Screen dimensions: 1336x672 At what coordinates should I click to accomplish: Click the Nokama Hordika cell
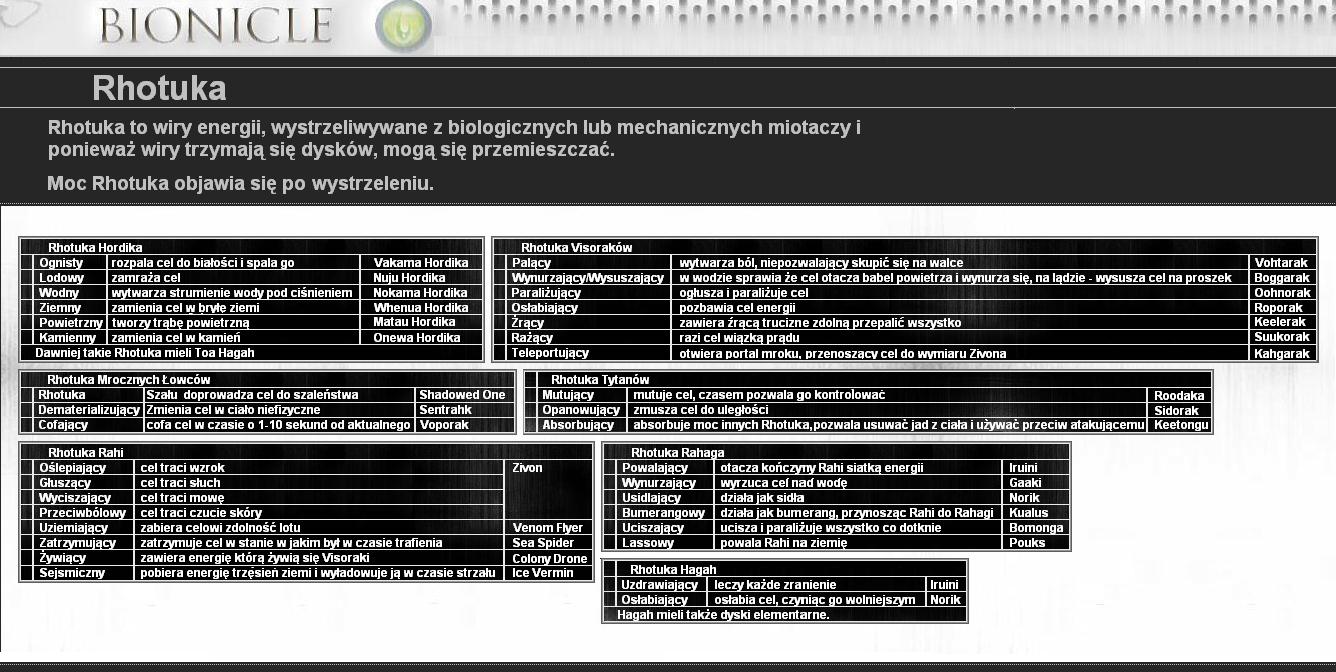421,293
